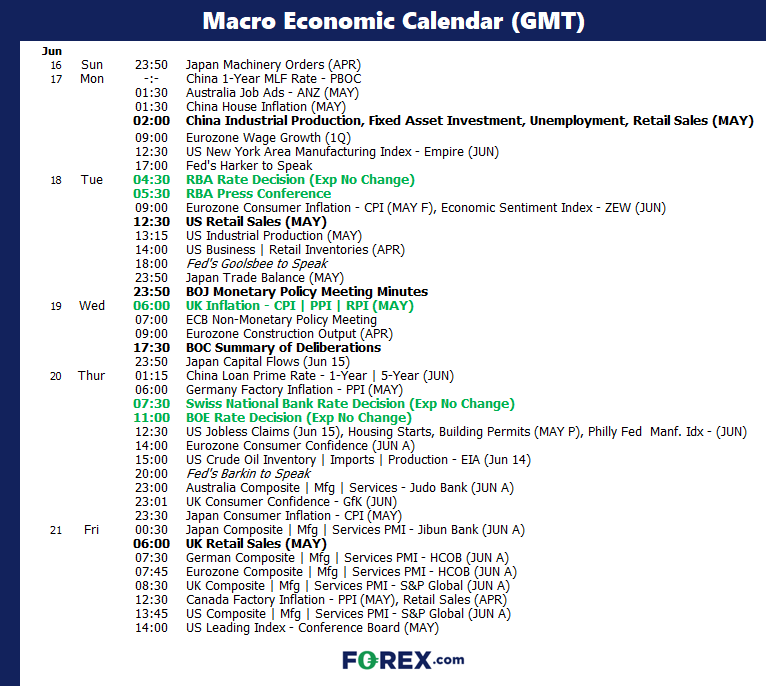Select China Loan Prime Rate entry

[x=319, y=376]
